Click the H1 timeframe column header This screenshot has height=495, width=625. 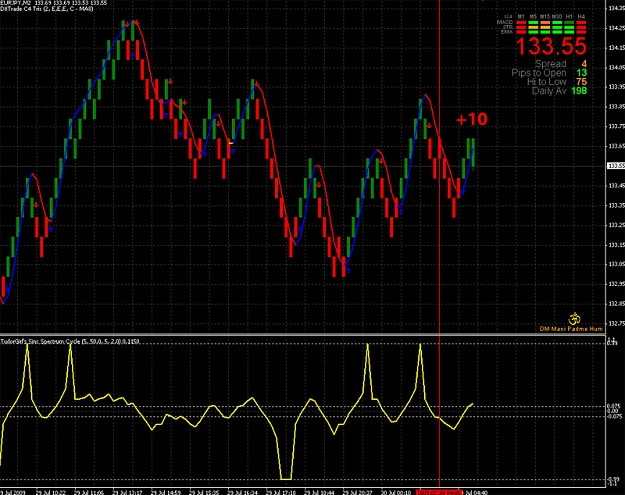[x=569, y=17]
